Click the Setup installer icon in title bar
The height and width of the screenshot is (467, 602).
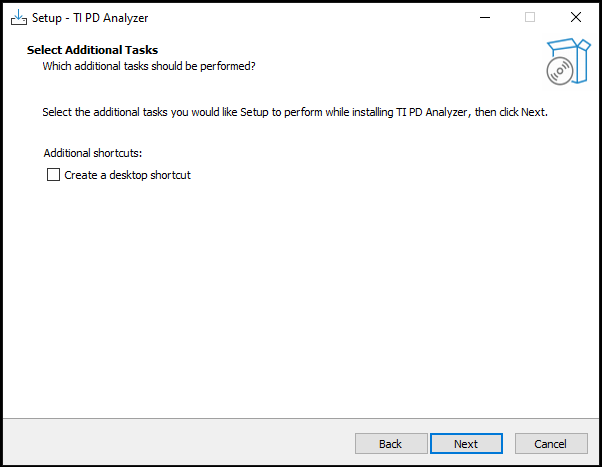(x=18, y=18)
